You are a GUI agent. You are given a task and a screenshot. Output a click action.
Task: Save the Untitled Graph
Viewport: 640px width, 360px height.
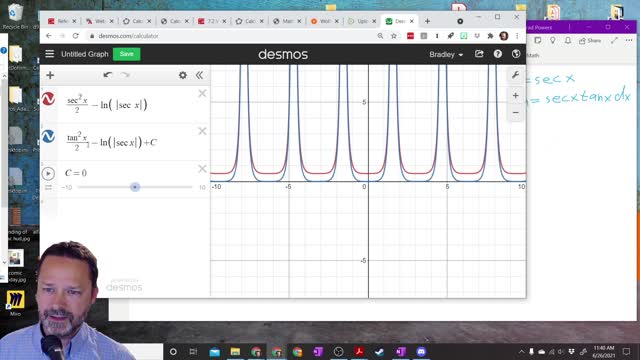coord(127,54)
